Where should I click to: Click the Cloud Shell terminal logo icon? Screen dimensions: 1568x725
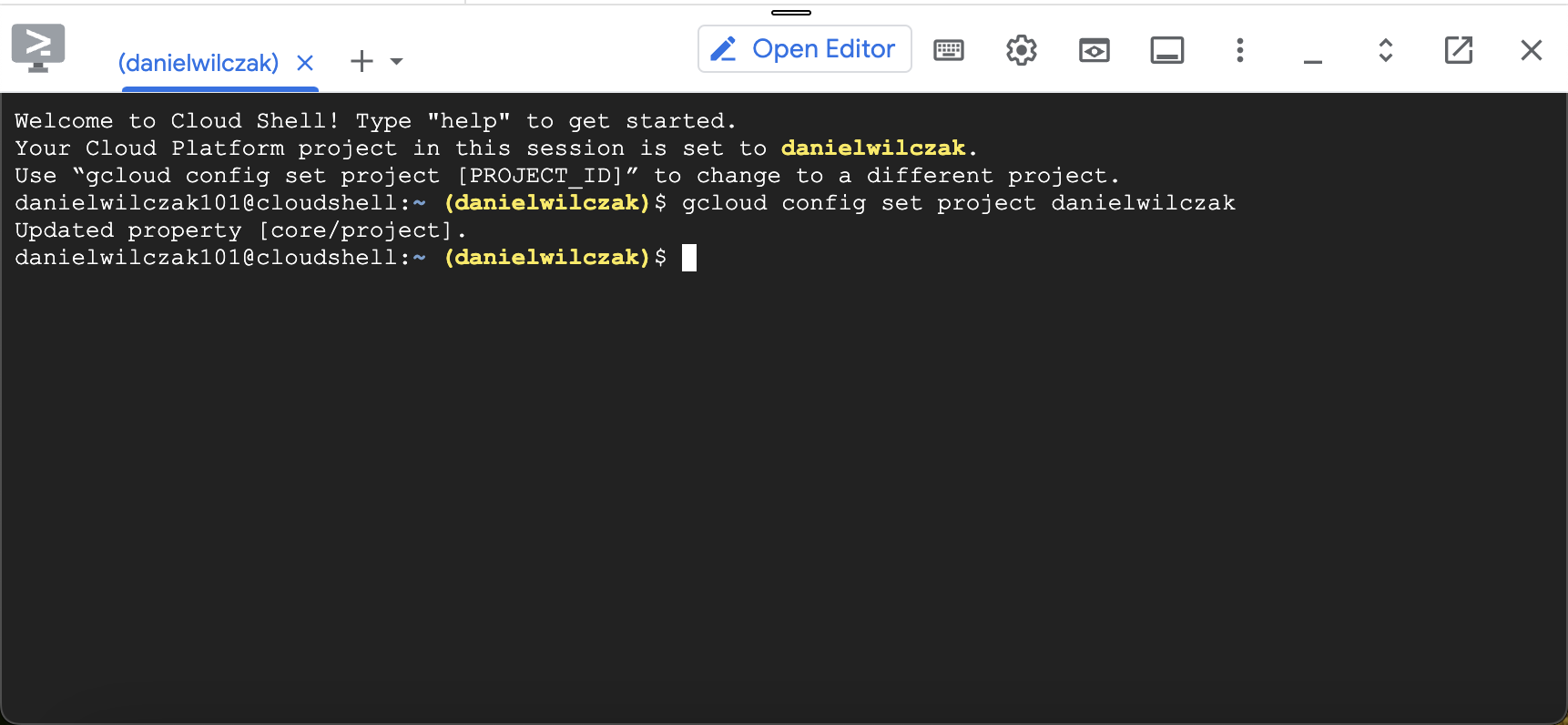[x=38, y=48]
